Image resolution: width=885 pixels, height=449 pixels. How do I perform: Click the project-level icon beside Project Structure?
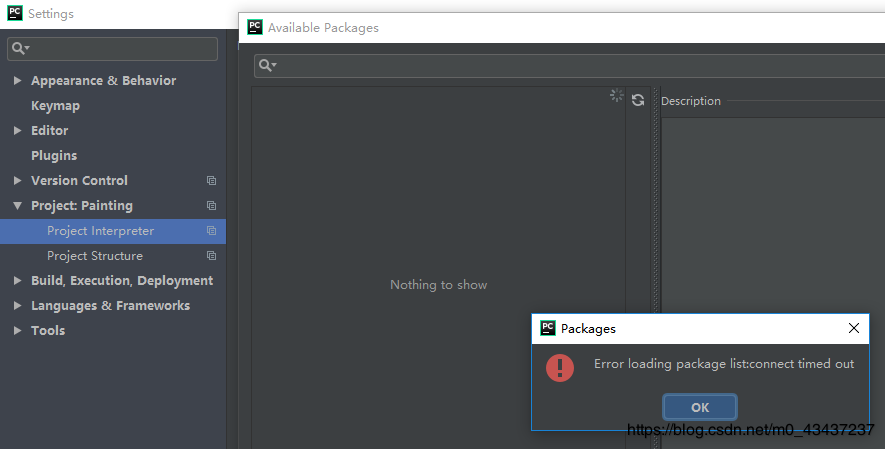click(212, 256)
